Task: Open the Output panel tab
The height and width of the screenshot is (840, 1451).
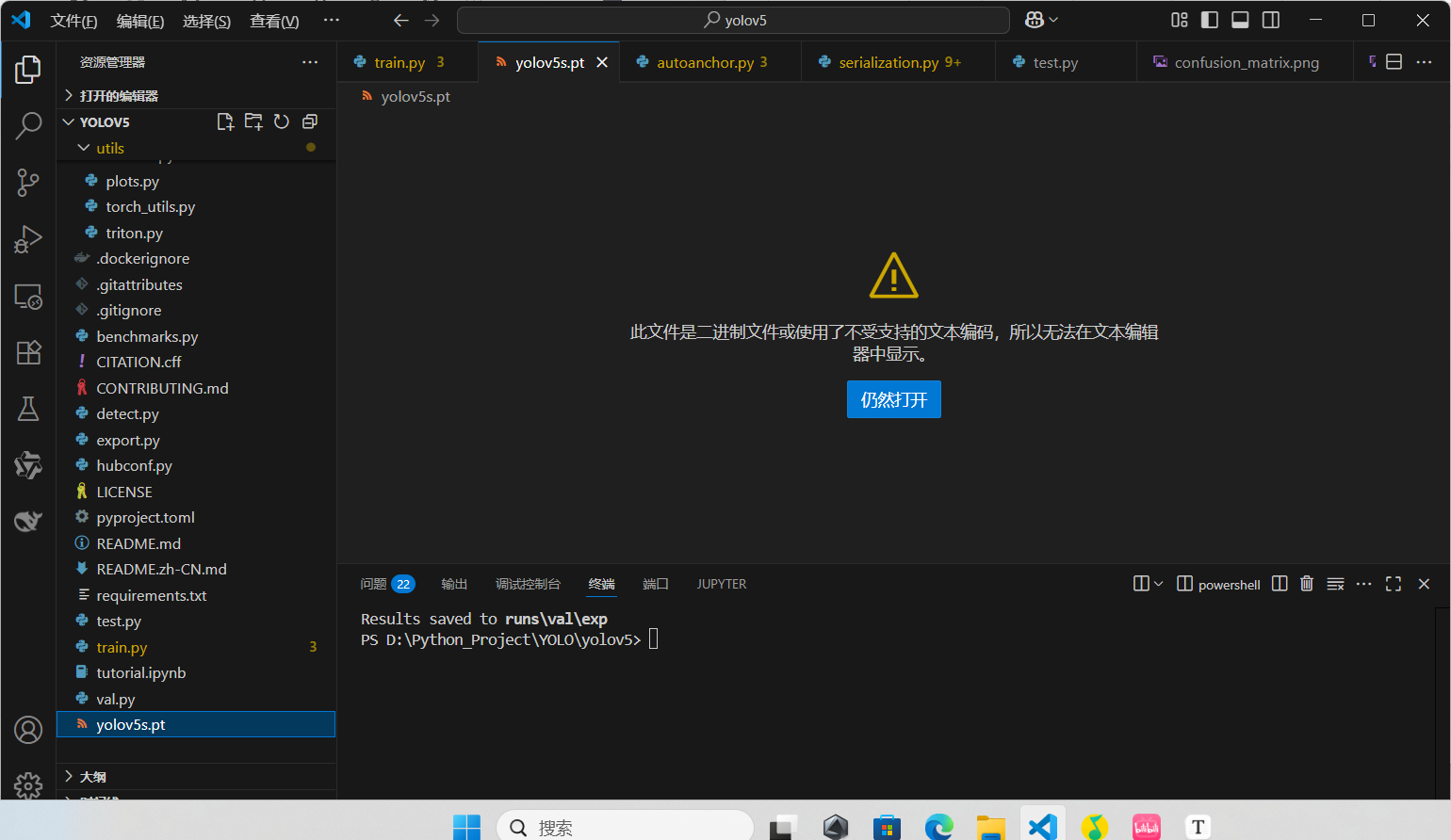Action: point(454,584)
